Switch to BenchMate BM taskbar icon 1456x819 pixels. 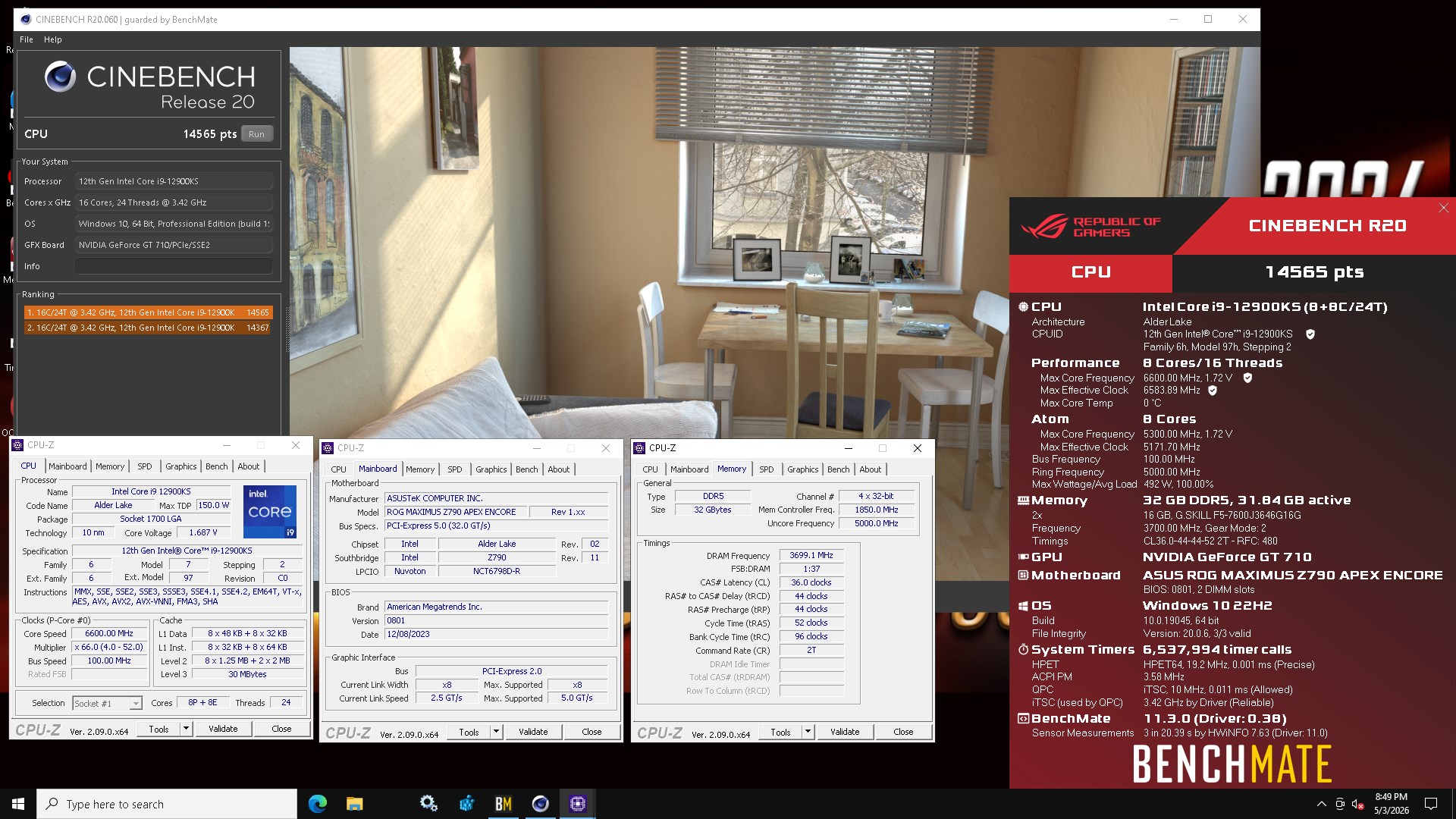coord(503,804)
